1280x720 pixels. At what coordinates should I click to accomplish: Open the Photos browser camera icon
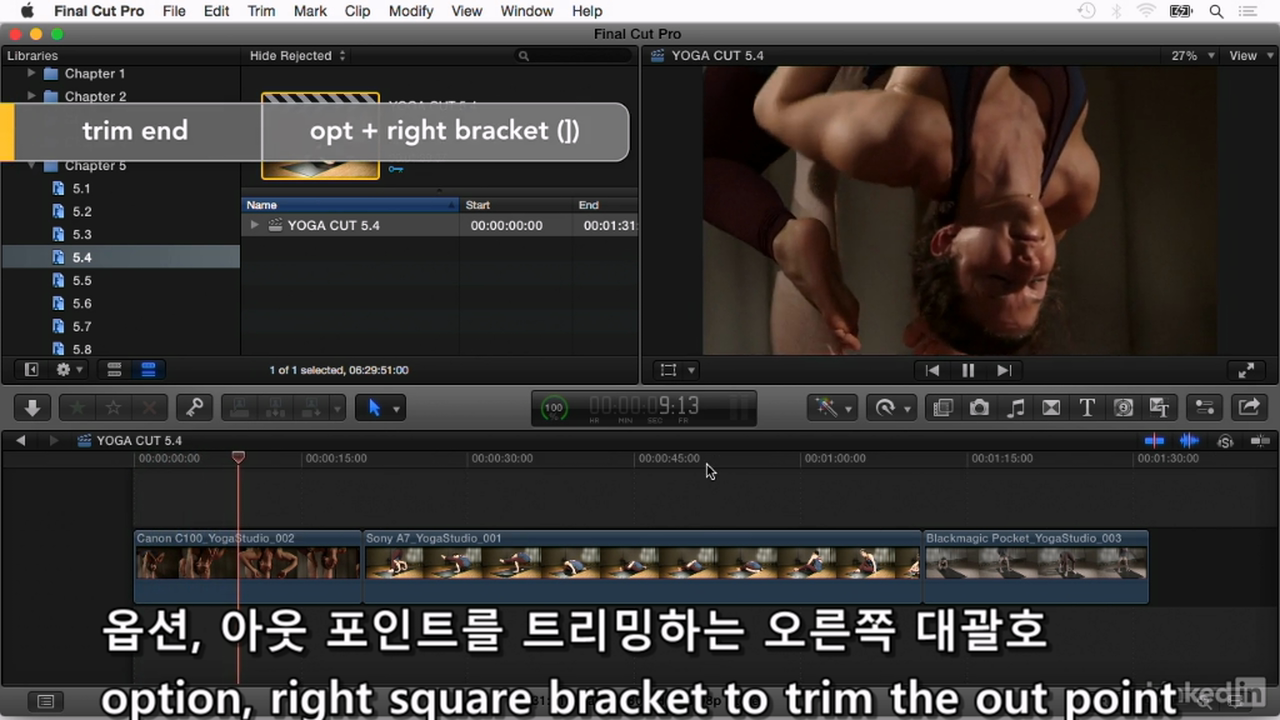coord(979,407)
